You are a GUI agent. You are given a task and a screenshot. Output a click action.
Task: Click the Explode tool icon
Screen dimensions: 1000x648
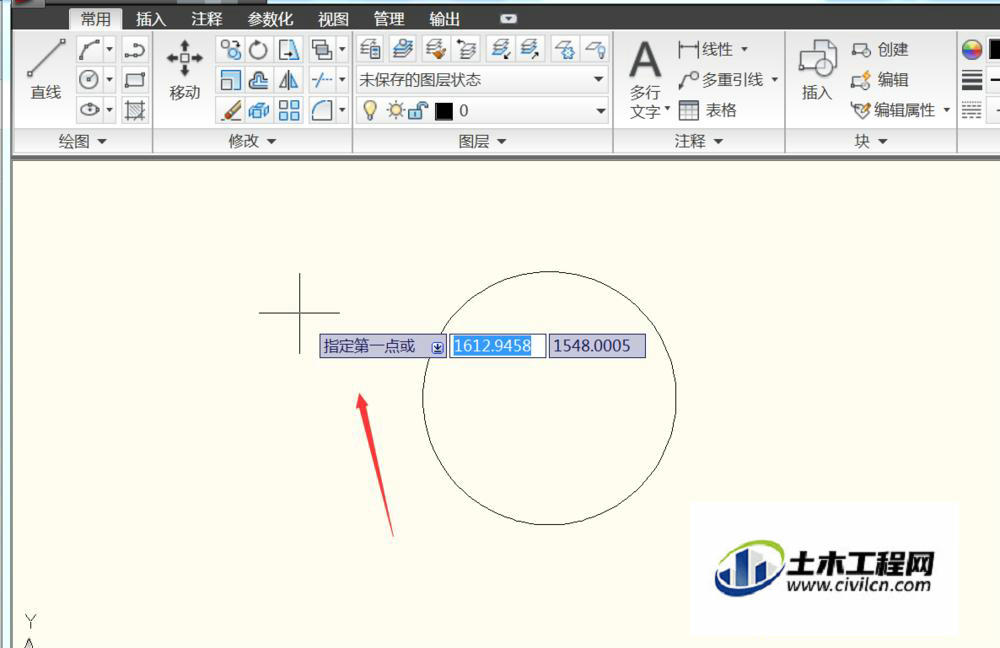click(x=258, y=110)
